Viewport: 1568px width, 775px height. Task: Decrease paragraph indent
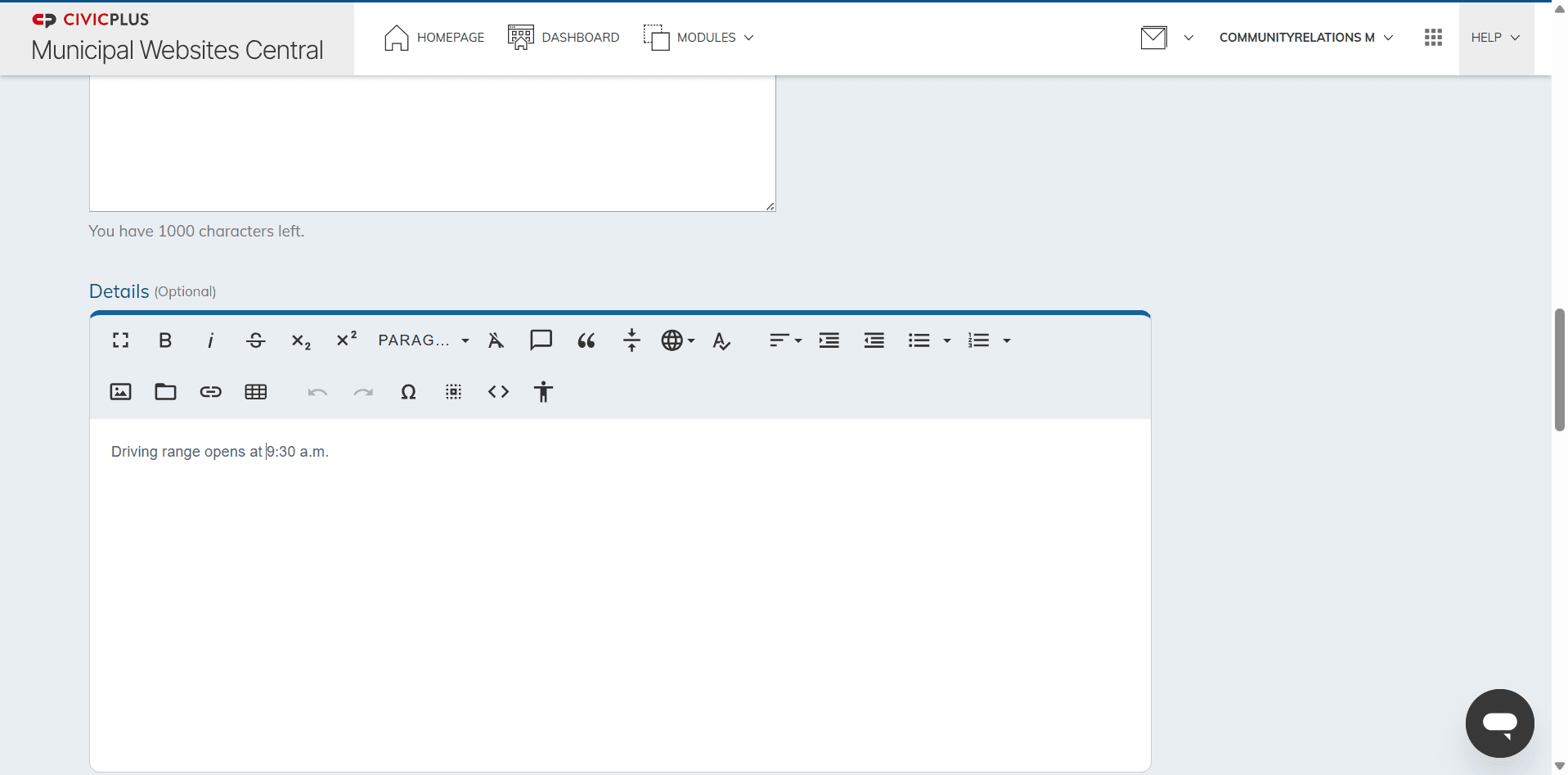tap(874, 340)
